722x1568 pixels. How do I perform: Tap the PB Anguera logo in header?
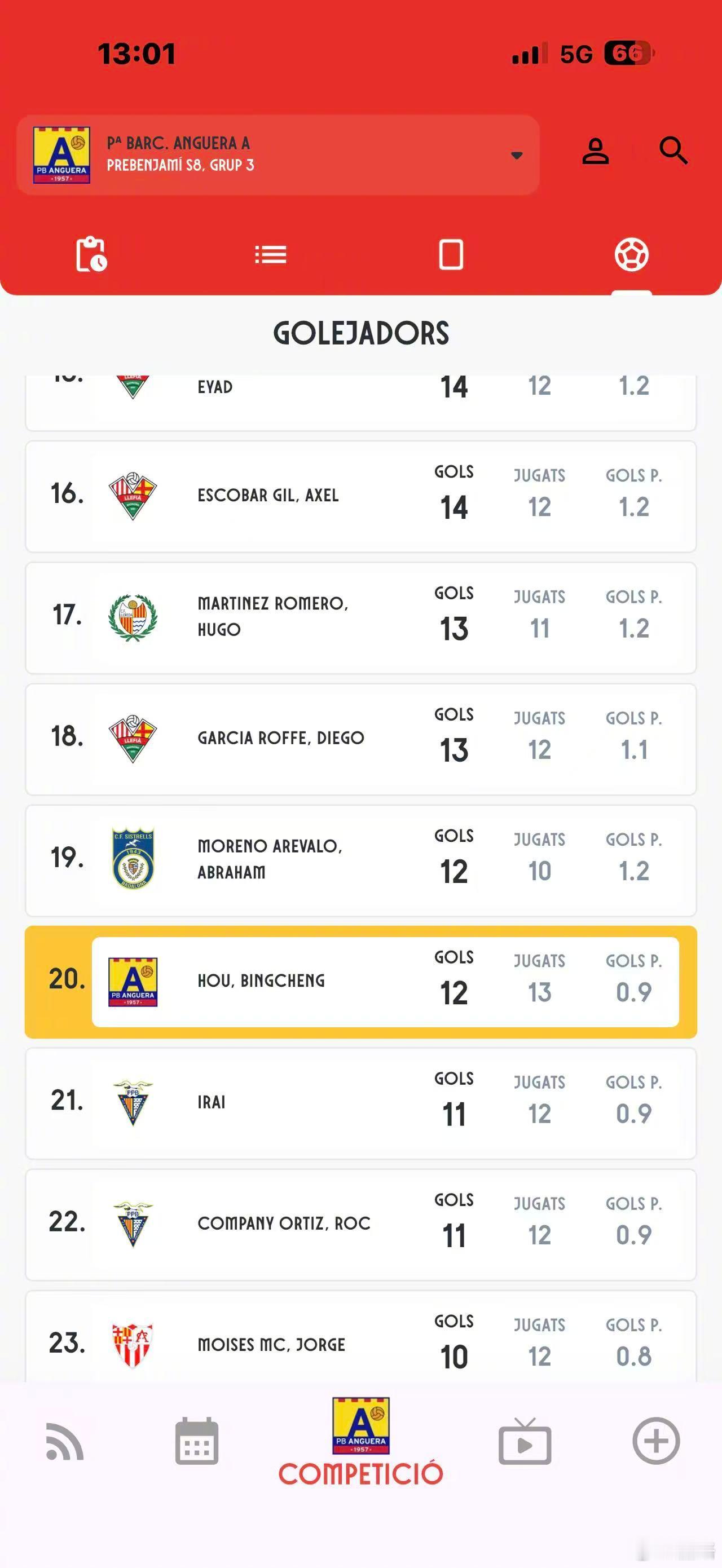click(x=61, y=154)
